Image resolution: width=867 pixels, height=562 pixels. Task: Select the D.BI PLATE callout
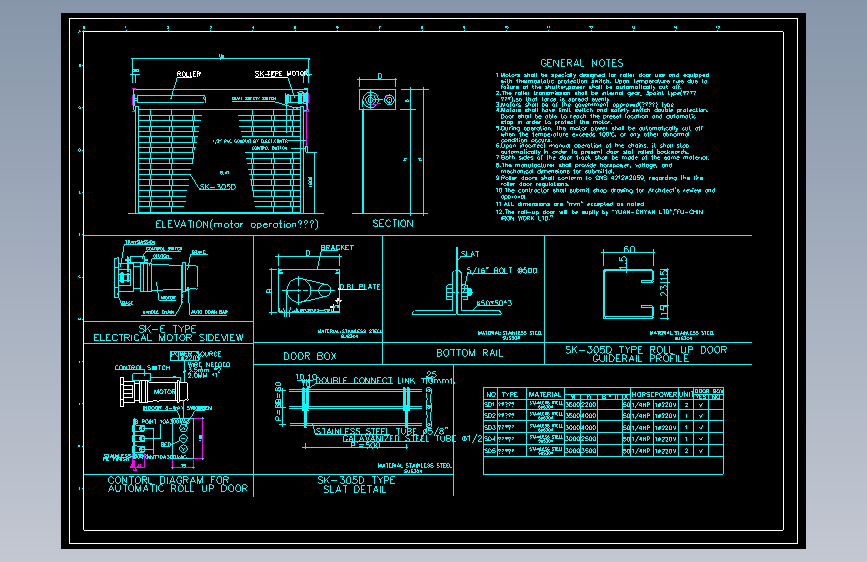(x=359, y=287)
